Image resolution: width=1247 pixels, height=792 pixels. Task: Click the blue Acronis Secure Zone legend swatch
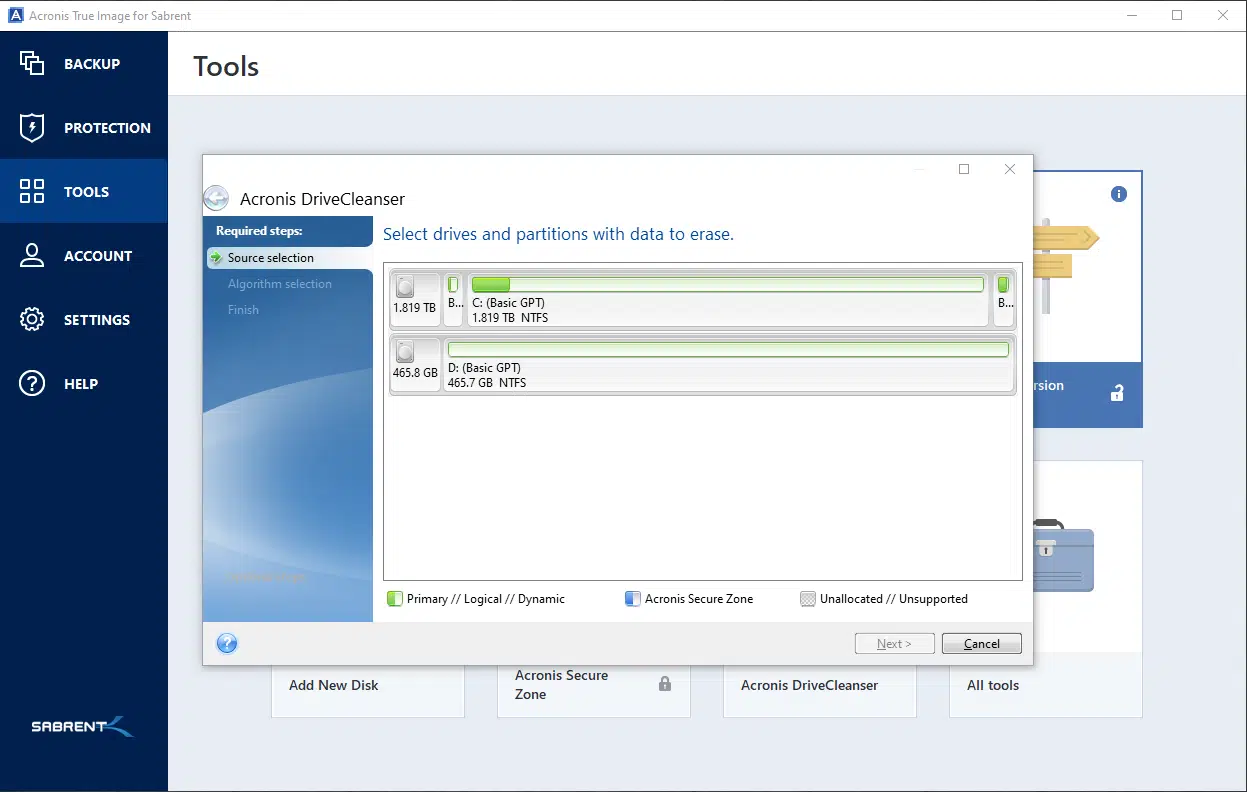[632, 599]
